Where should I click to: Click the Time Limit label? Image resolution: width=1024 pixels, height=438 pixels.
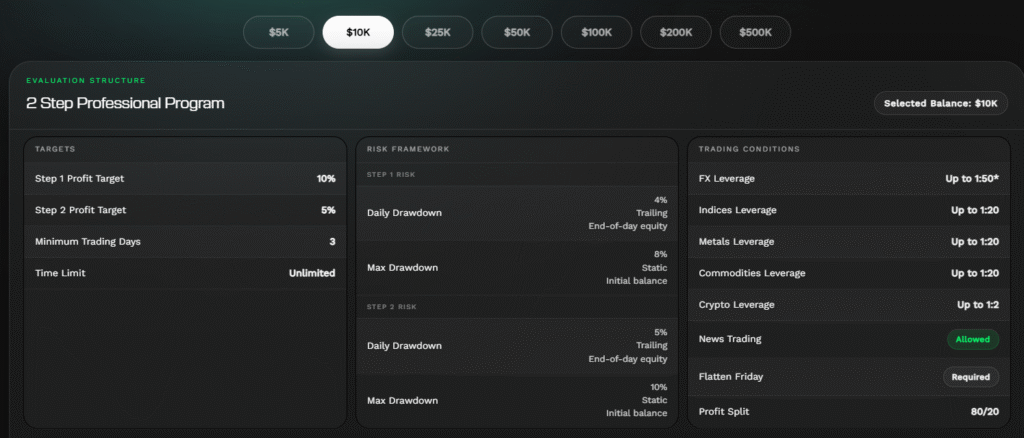60,273
